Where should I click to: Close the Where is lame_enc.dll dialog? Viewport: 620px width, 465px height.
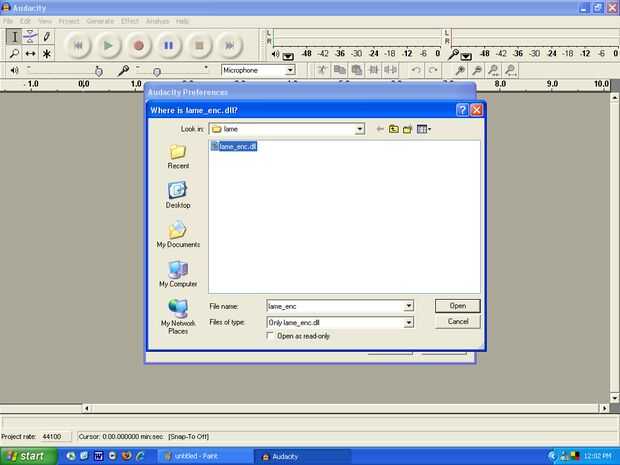tap(476, 110)
